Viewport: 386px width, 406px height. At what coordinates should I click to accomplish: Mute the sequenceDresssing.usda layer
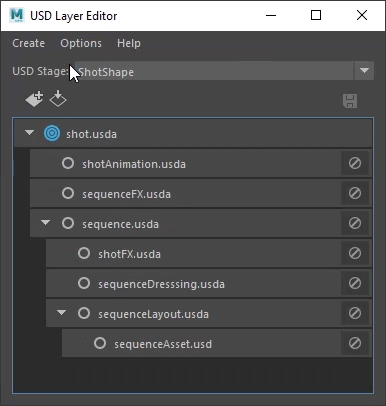[x=355, y=283]
